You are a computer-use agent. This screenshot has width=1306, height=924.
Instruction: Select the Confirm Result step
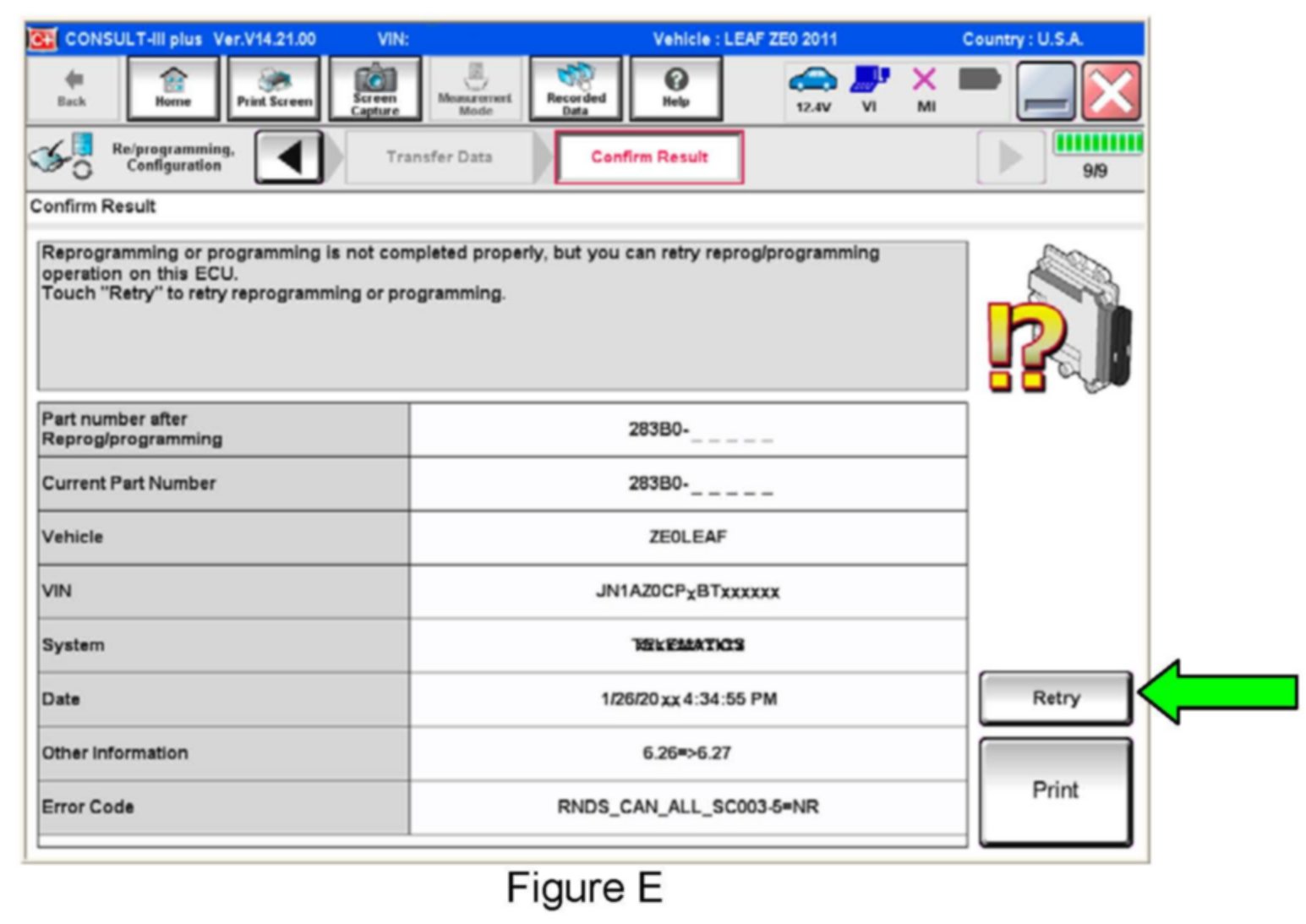(649, 157)
